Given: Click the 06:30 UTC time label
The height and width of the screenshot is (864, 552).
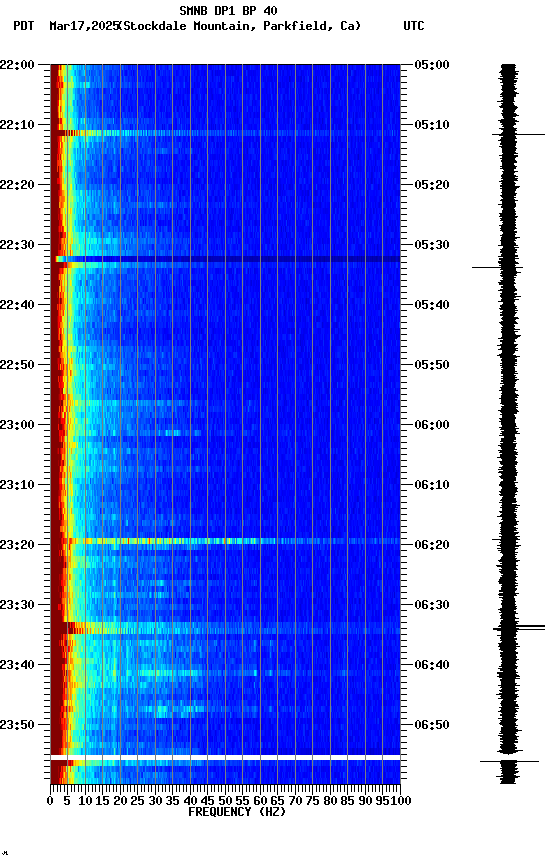Looking at the screenshot, I should click(x=431, y=605).
